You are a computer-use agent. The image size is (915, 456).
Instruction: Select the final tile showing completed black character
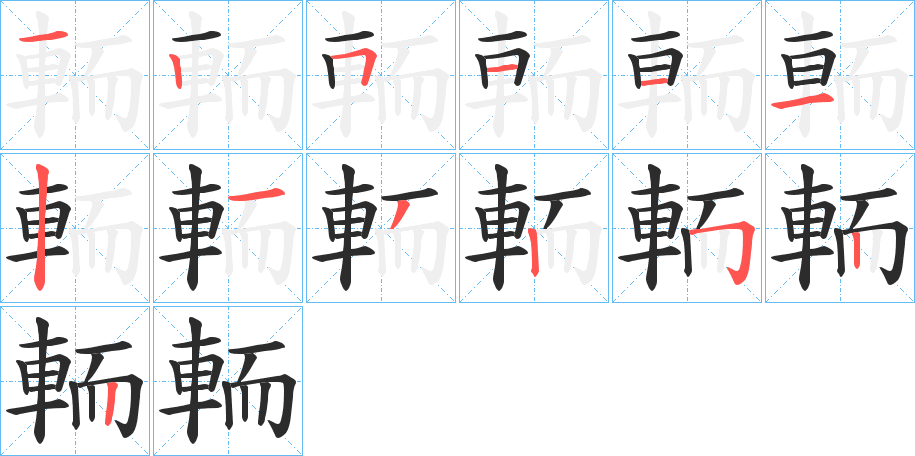pyautogui.click(x=228, y=381)
